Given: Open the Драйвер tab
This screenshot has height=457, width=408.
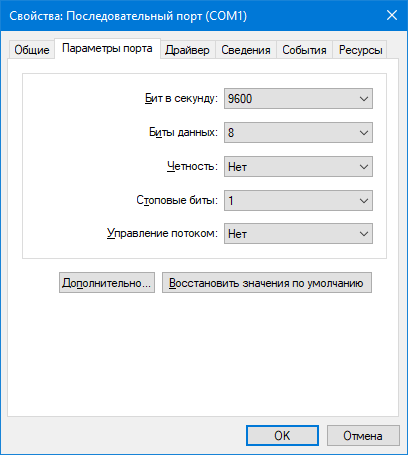Looking at the screenshot, I should 188,50.
